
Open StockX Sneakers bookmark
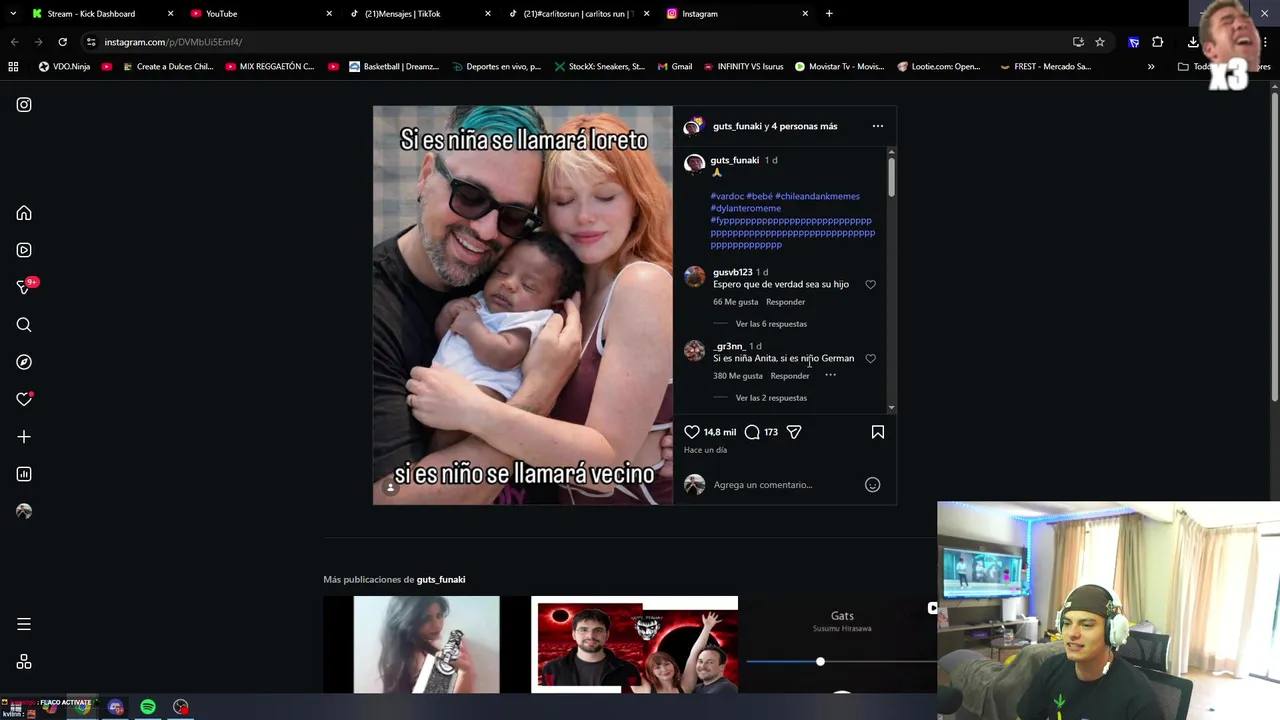click(x=598, y=67)
